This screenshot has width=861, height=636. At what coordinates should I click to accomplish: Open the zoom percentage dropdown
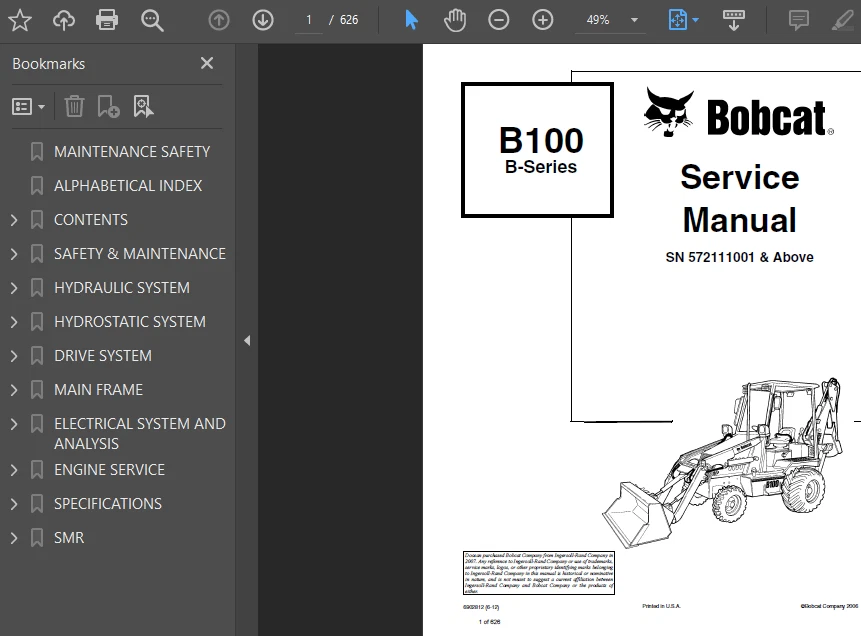[632, 19]
